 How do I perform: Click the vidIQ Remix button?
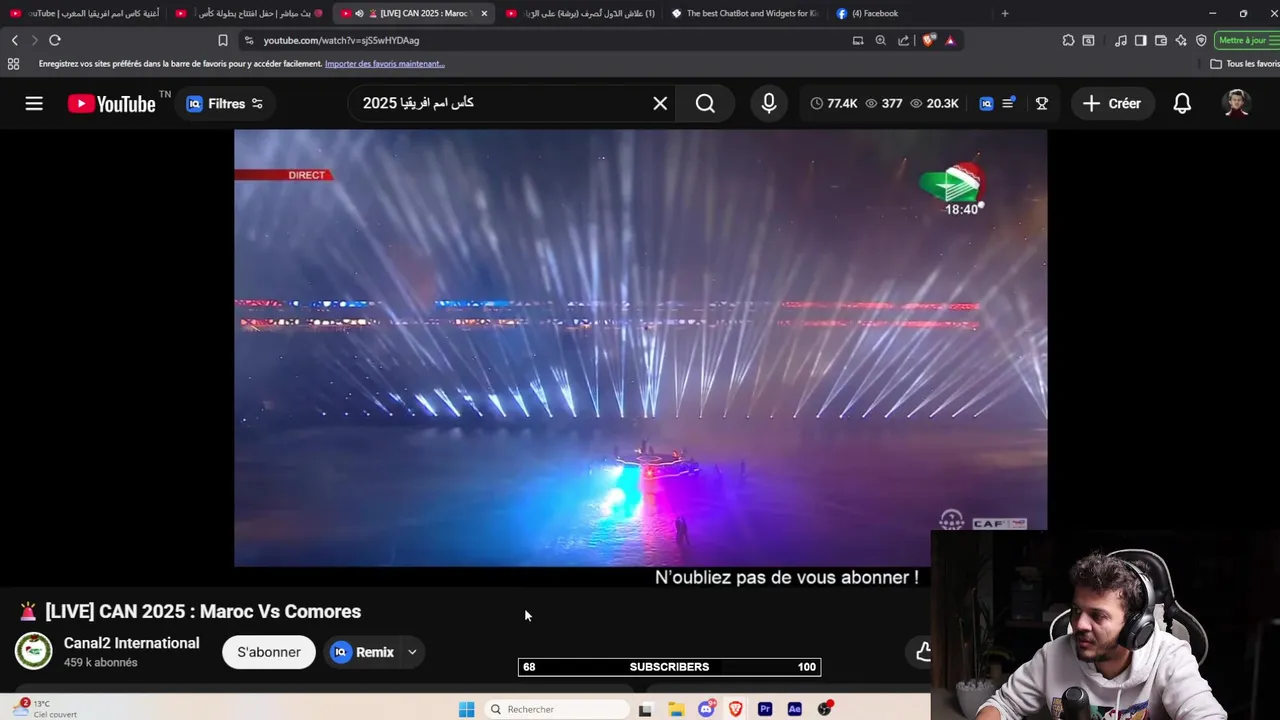364,652
